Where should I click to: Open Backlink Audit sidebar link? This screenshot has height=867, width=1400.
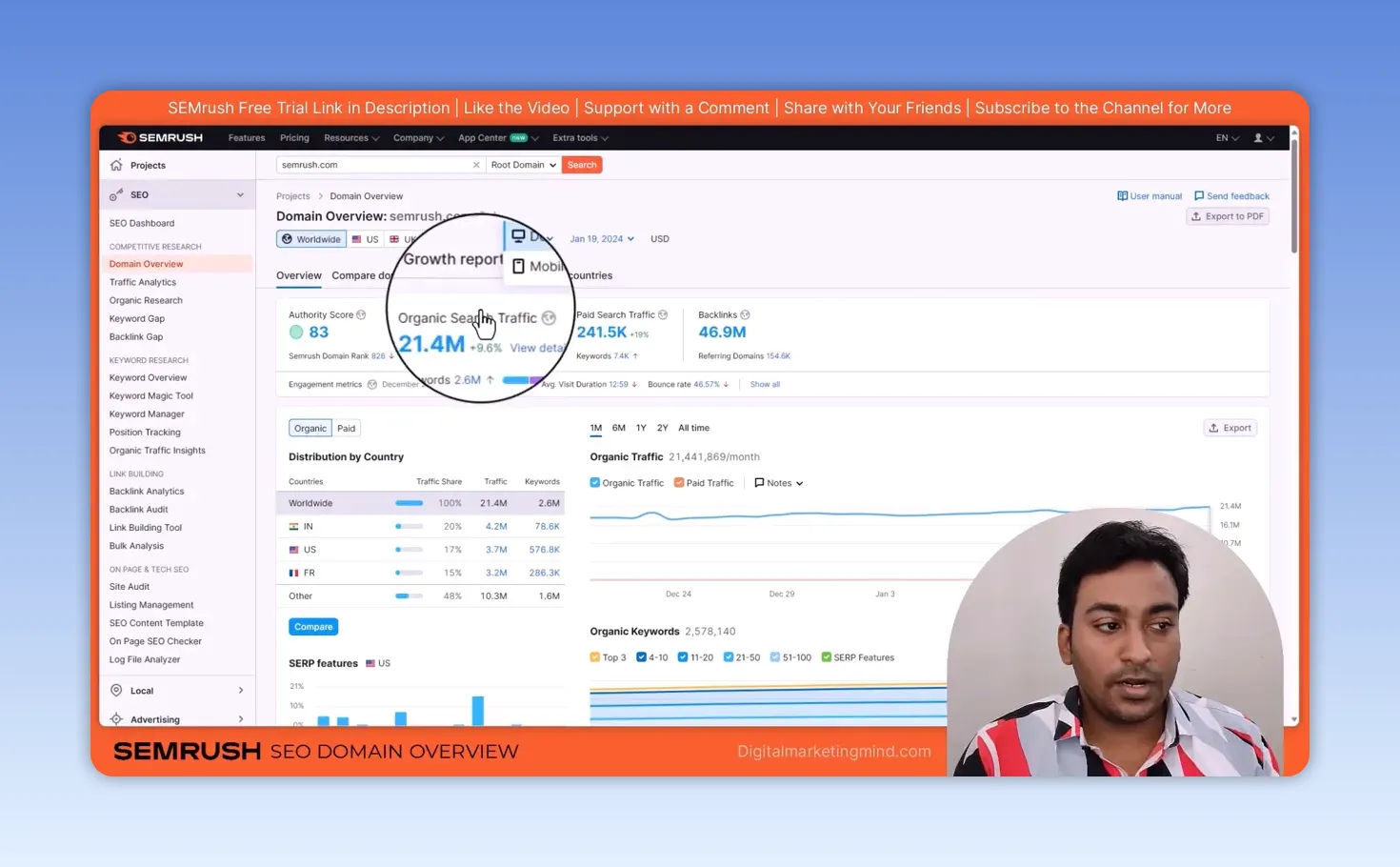tap(138, 510)
